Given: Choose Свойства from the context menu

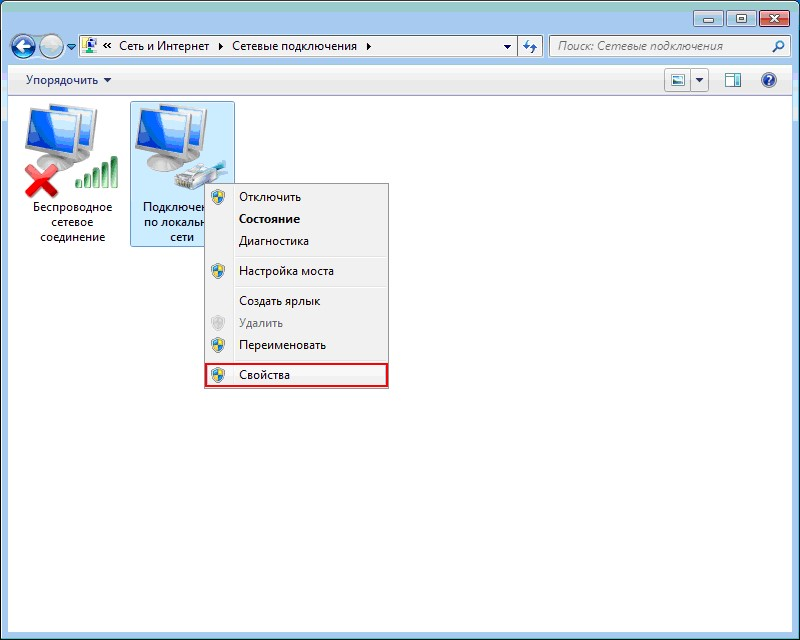Looking at the screenshot, I should [x=264, y=375].
